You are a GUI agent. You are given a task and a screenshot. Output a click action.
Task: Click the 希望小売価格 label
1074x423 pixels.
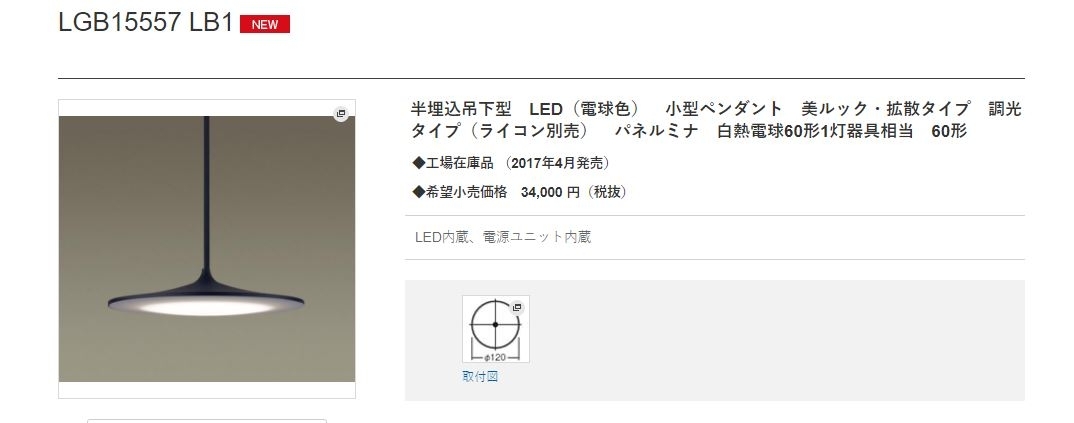click(466, 192)
